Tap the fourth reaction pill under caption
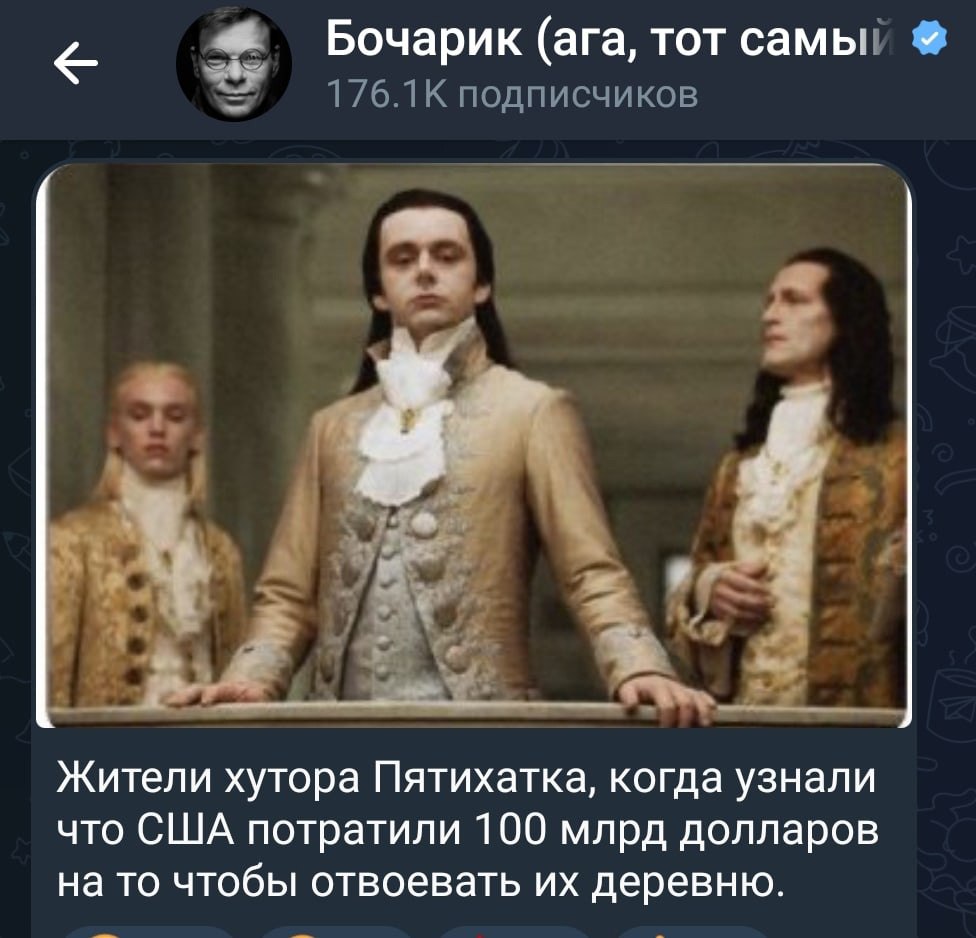This screenshot has width=976, height=938. point(691,932)
